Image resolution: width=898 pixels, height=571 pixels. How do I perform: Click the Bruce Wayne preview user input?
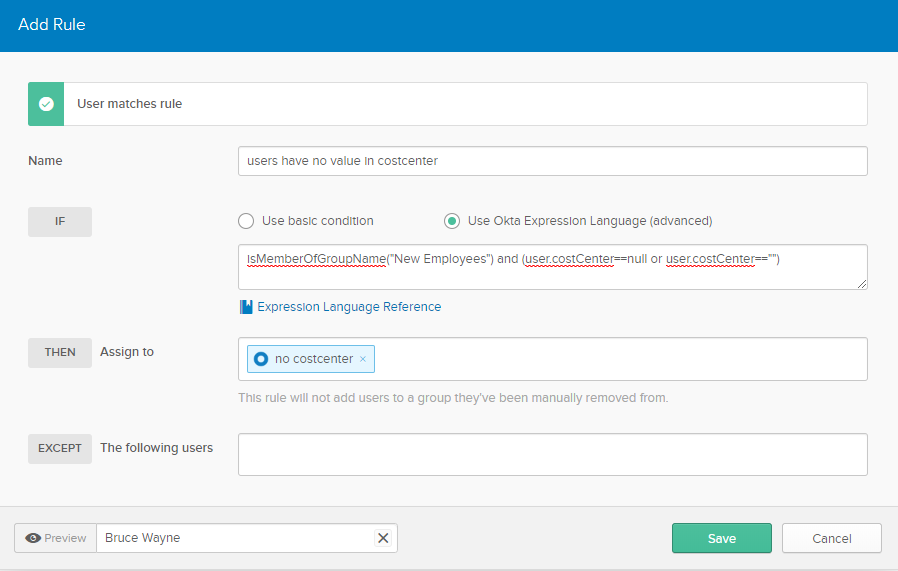coord(235,538)
